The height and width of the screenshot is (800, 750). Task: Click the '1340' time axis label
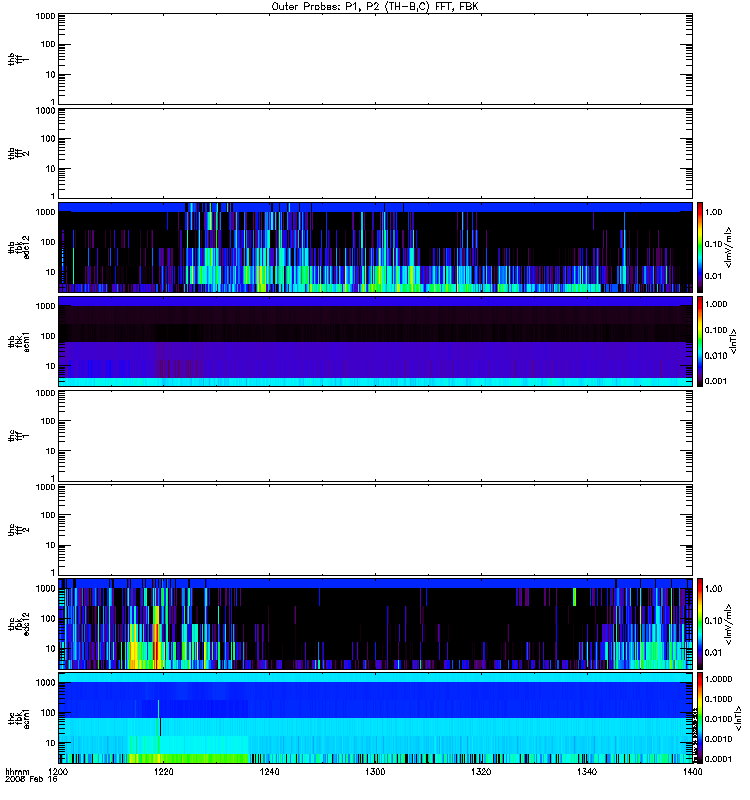click(587, 772)
